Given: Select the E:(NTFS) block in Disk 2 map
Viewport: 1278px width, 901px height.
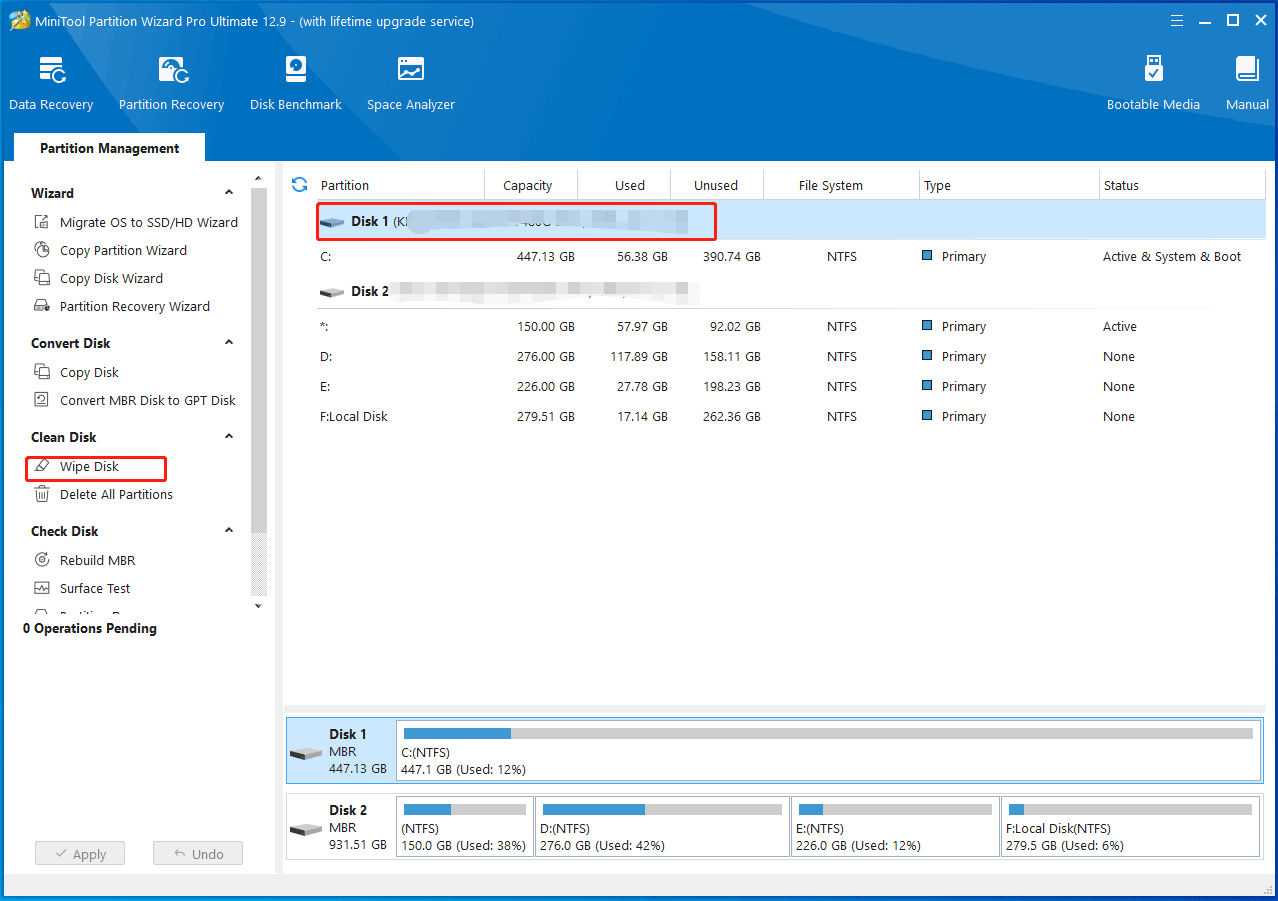Looking at the screenshot, I should point(895,827).
